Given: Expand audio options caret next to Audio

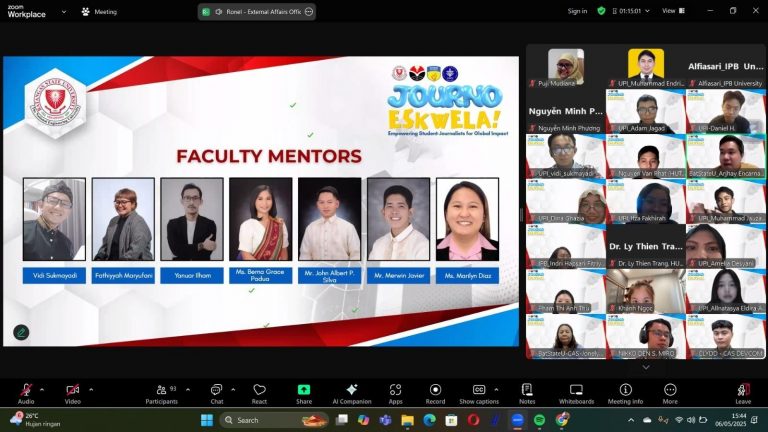Looking at the screenshot, I should (x=42, y=390).
